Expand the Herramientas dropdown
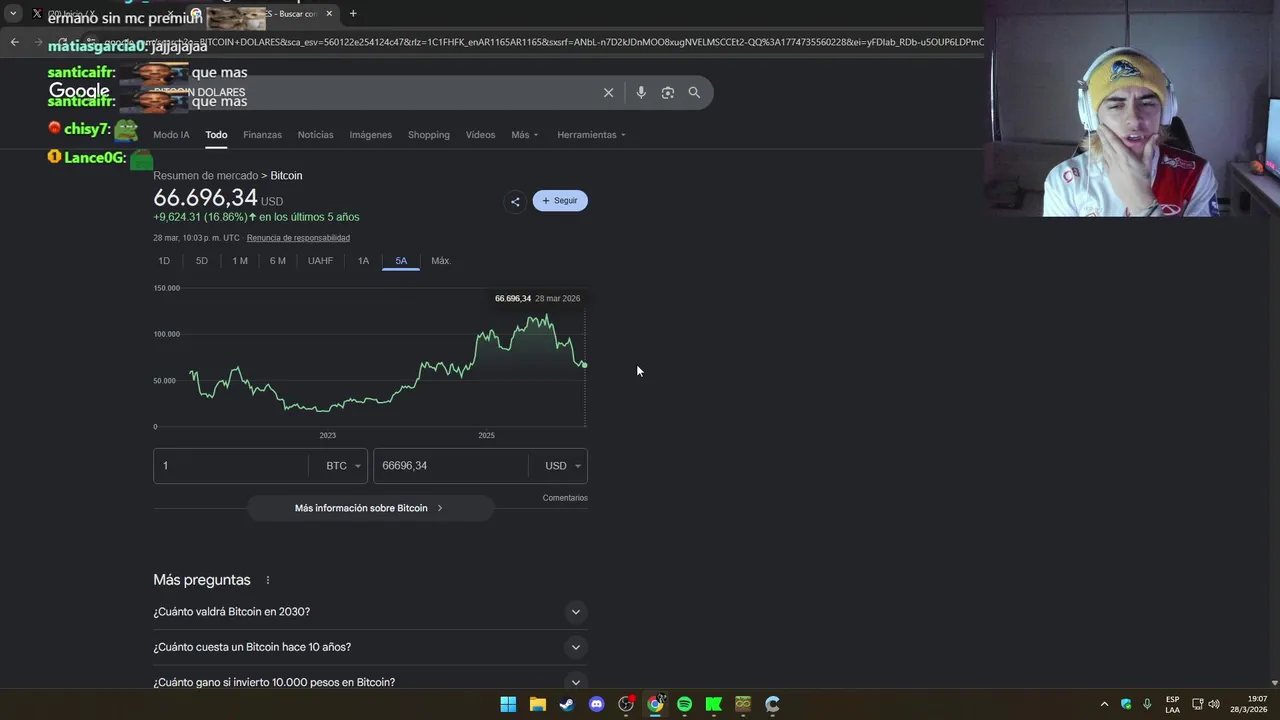1280x720 pixels. [591, 135]
